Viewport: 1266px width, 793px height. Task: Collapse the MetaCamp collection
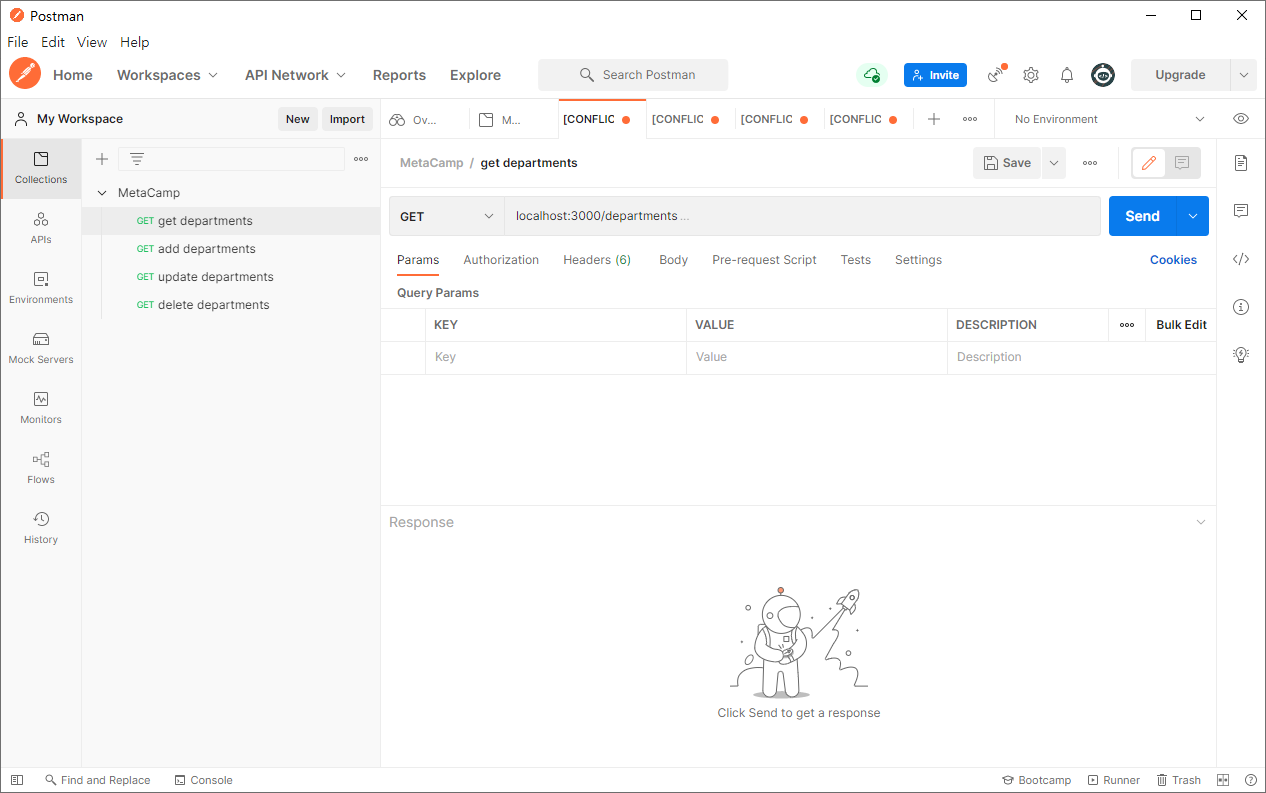[x=102, y=193]
